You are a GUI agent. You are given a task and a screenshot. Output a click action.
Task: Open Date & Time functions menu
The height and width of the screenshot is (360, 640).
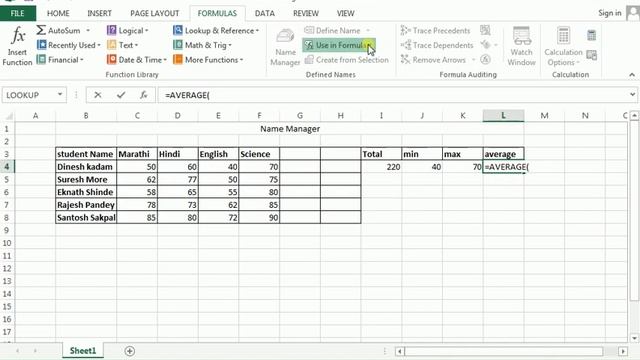point(137,60)
